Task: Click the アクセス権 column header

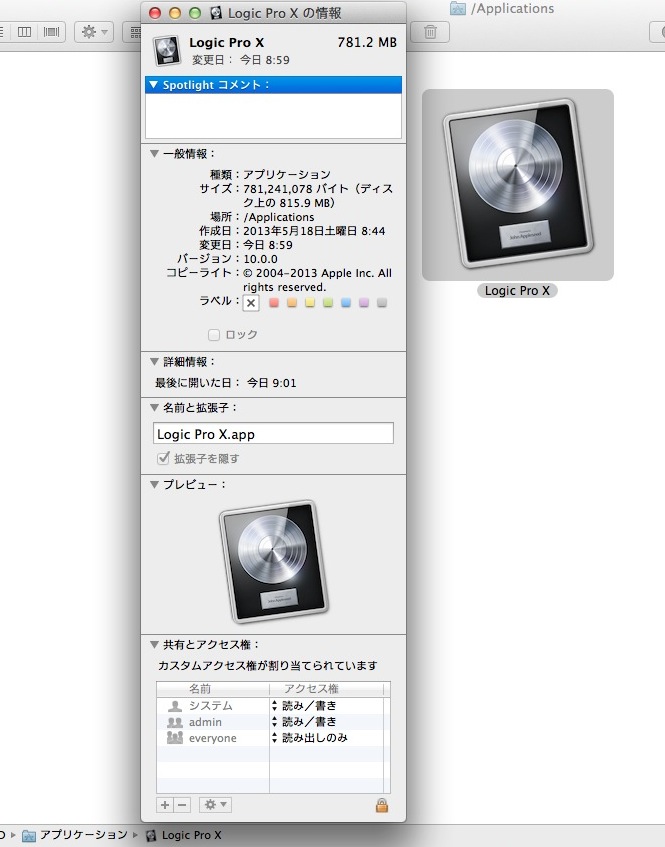Action: click(x=327, y=689)
